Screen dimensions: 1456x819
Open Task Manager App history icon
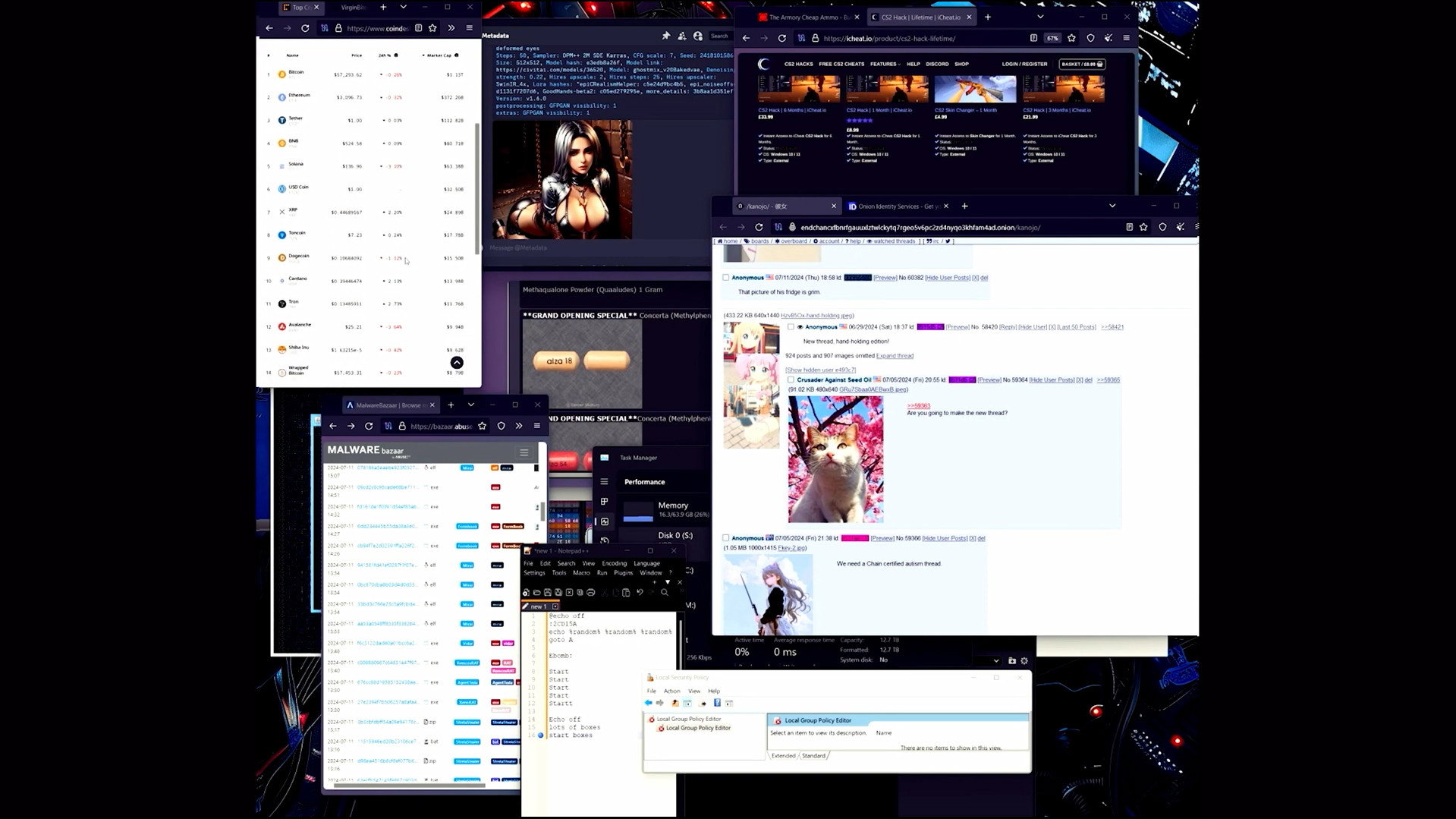coord(604,540)
